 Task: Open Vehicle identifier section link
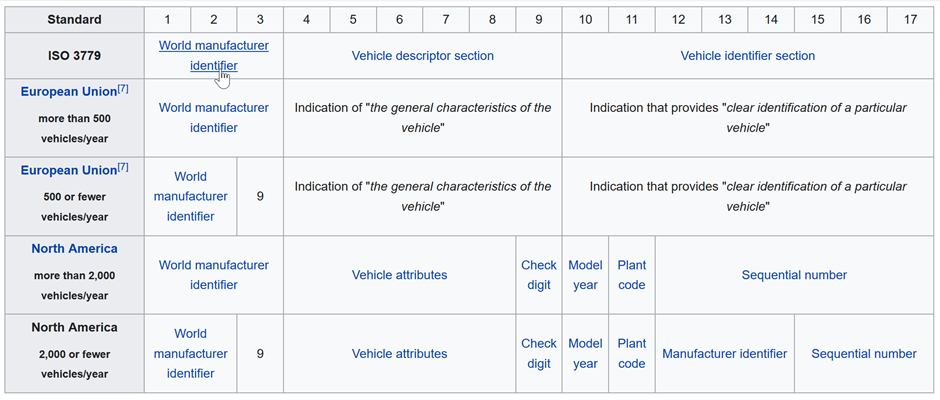tap(748, 56)
